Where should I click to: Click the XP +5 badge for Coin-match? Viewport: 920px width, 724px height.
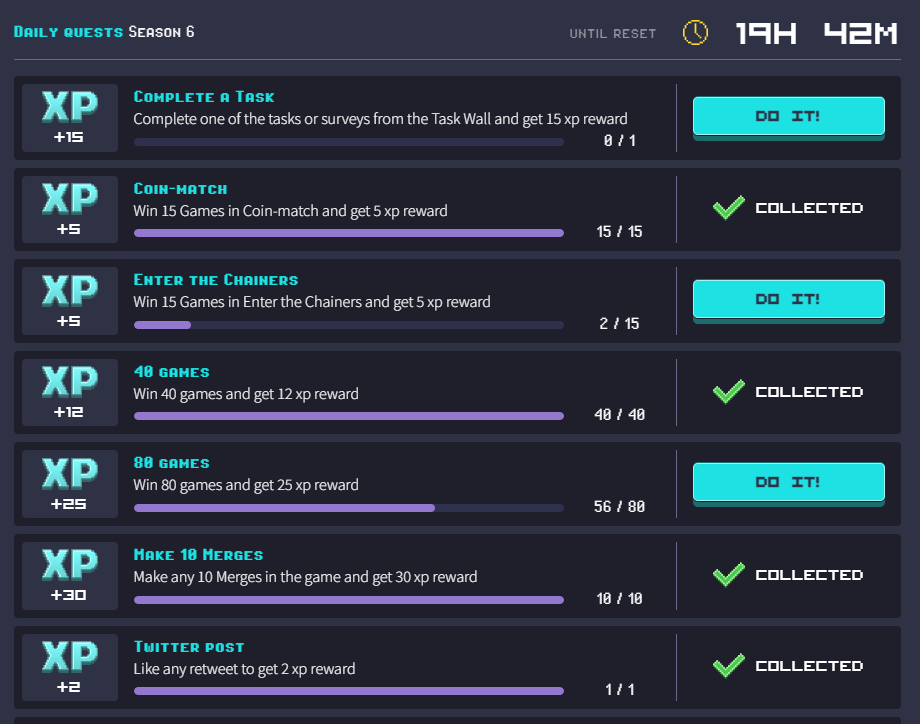pyautogui.click(x=70, y=209)
